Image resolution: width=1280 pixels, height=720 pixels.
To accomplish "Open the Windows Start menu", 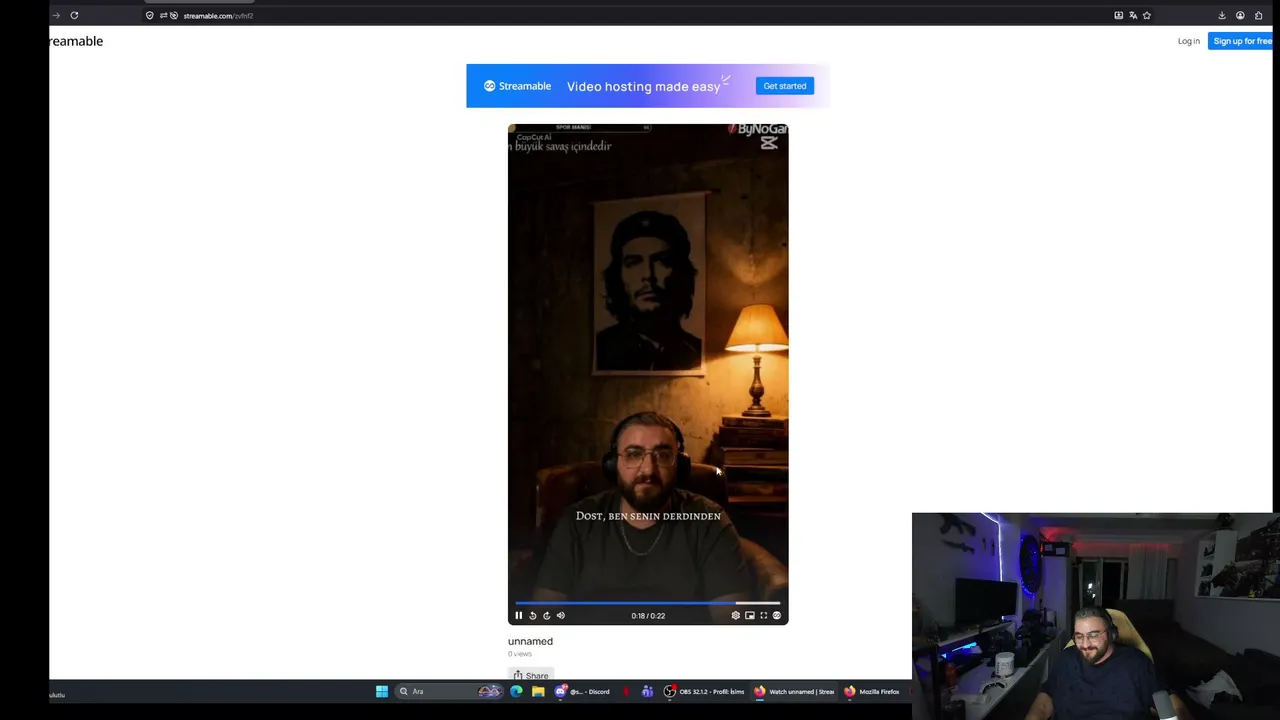I will tap(382, 691).
